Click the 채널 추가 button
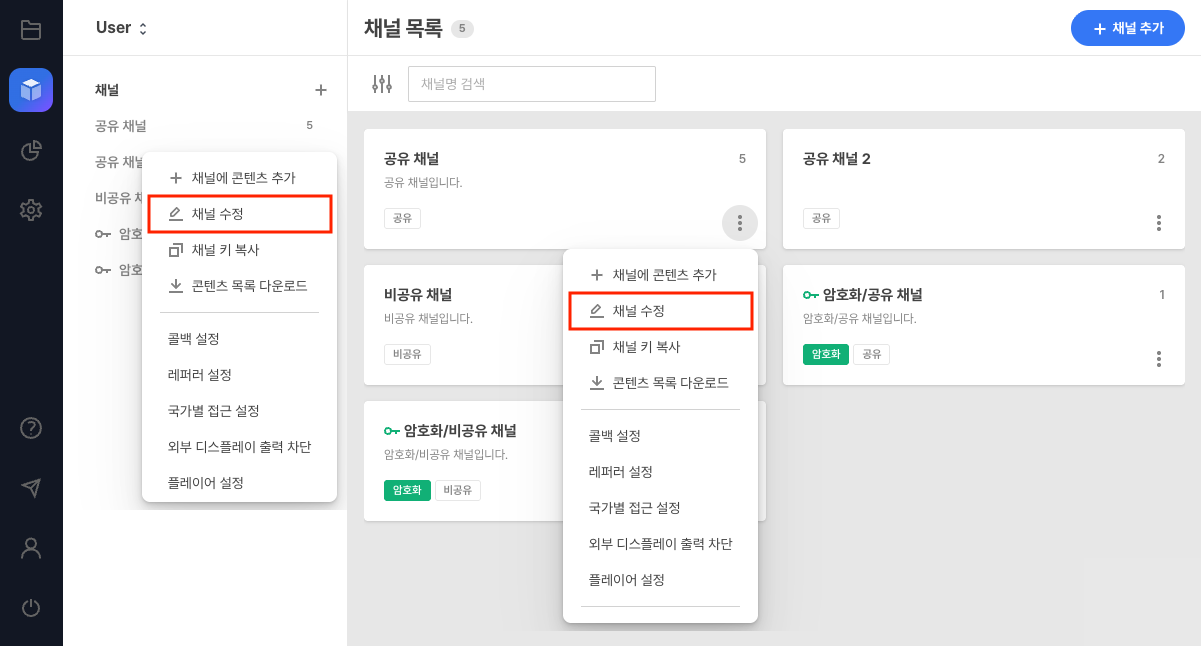The height and width of the screenshot is (646, 1201). coord(1127,28)
